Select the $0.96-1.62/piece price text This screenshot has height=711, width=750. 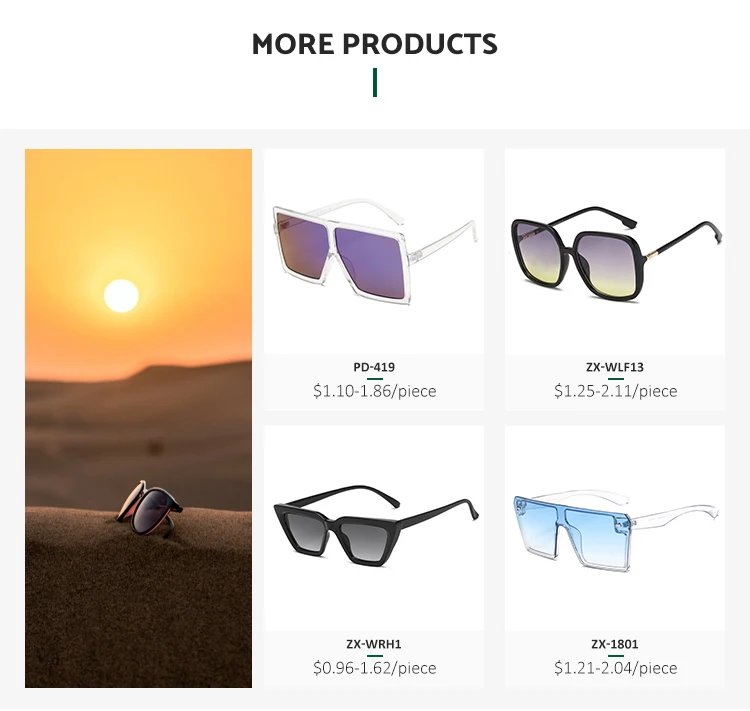tap(375, 667)
